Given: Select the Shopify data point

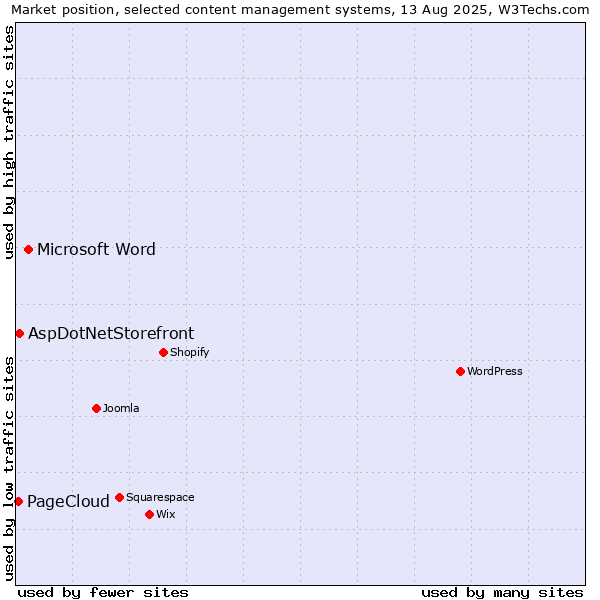Looking at the screenshot, I should click(163, 352).
